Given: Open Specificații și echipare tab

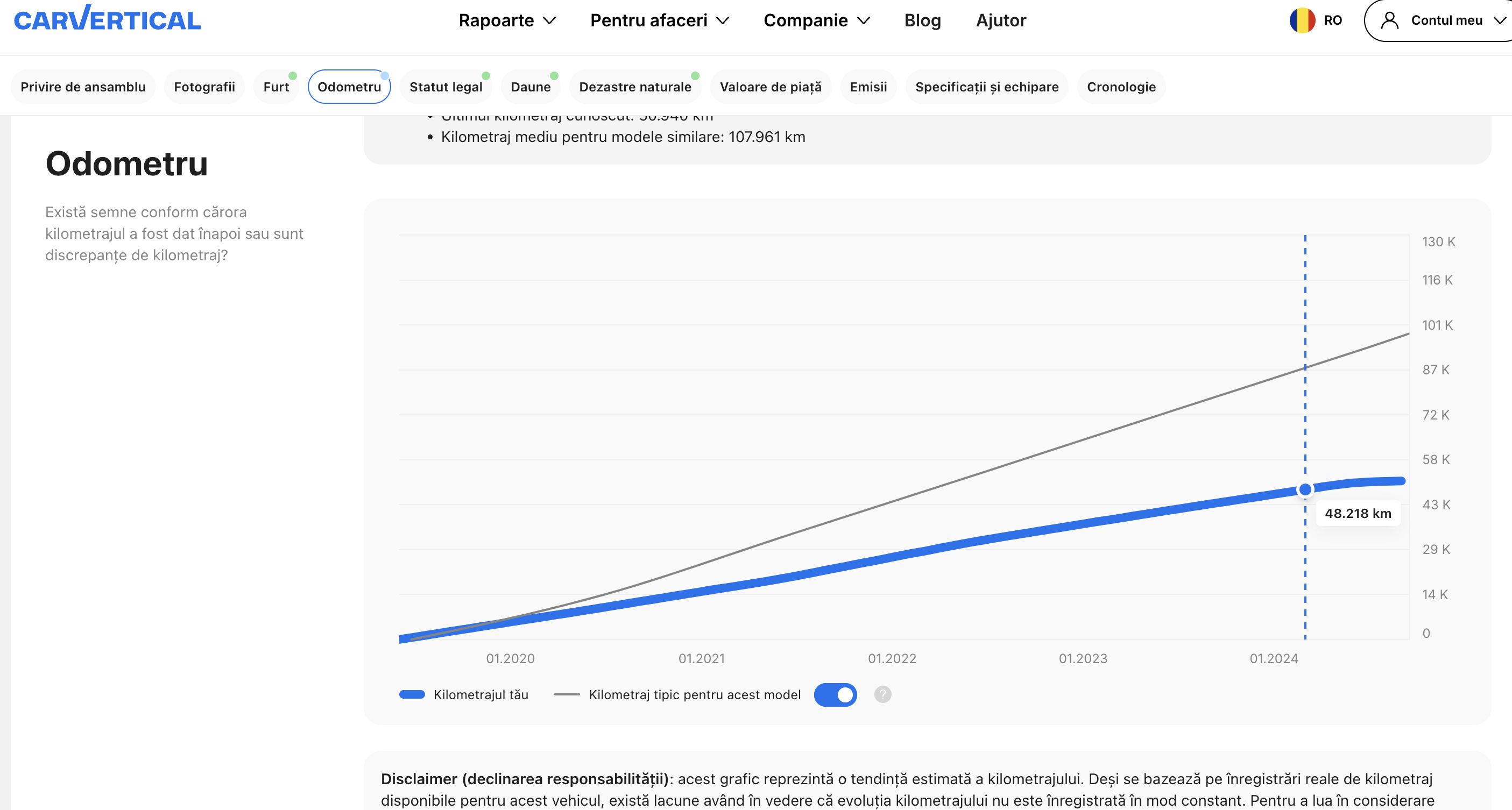Looking at the screenshot, I should coord(987,87).
